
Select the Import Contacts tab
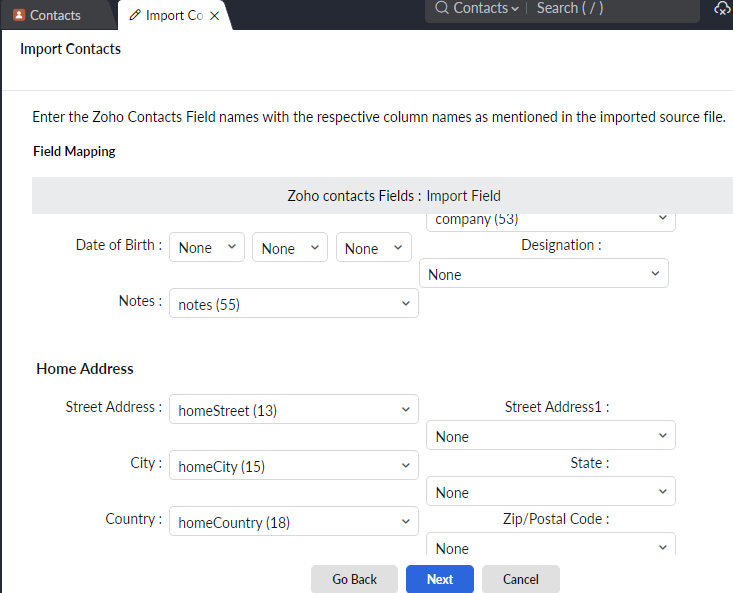click(174, 15)
